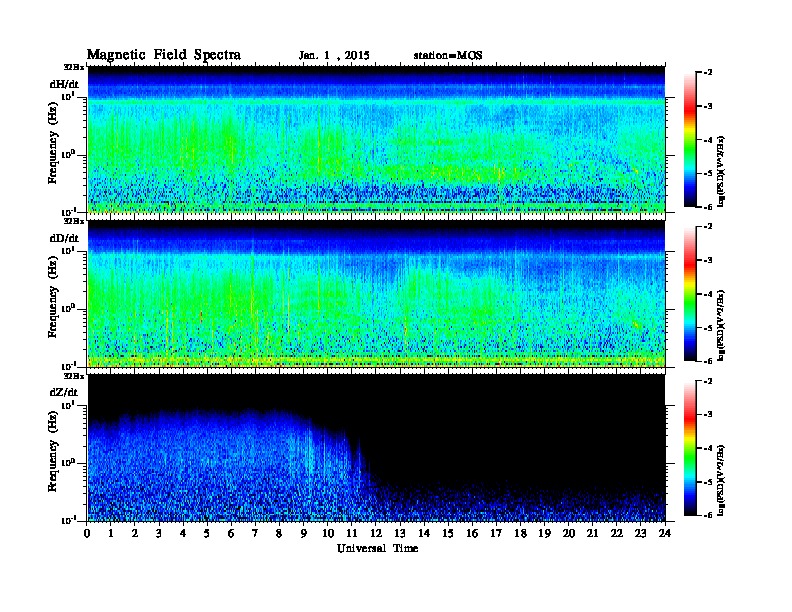Click hour tick label 4 on time axis
Viewport: 792px width, 612px height.
click(x=183, y=534)
